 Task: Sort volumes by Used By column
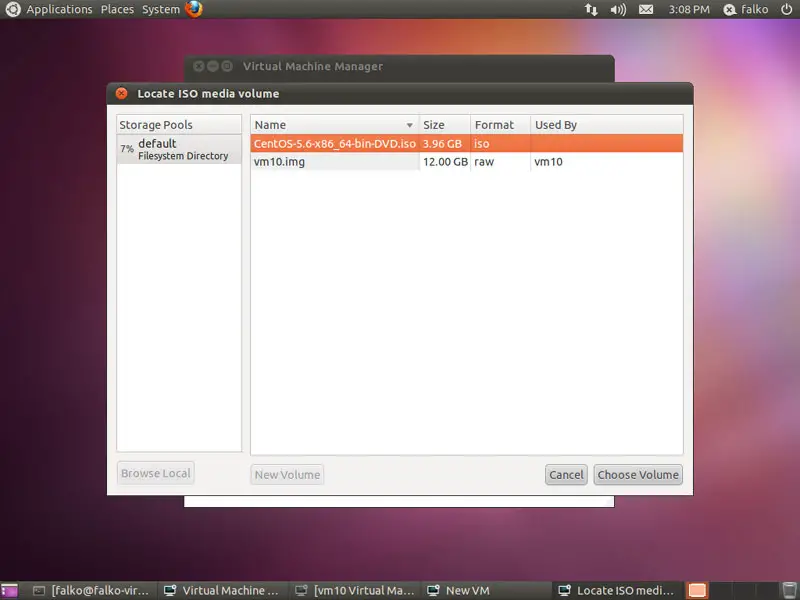pos(607,124)
